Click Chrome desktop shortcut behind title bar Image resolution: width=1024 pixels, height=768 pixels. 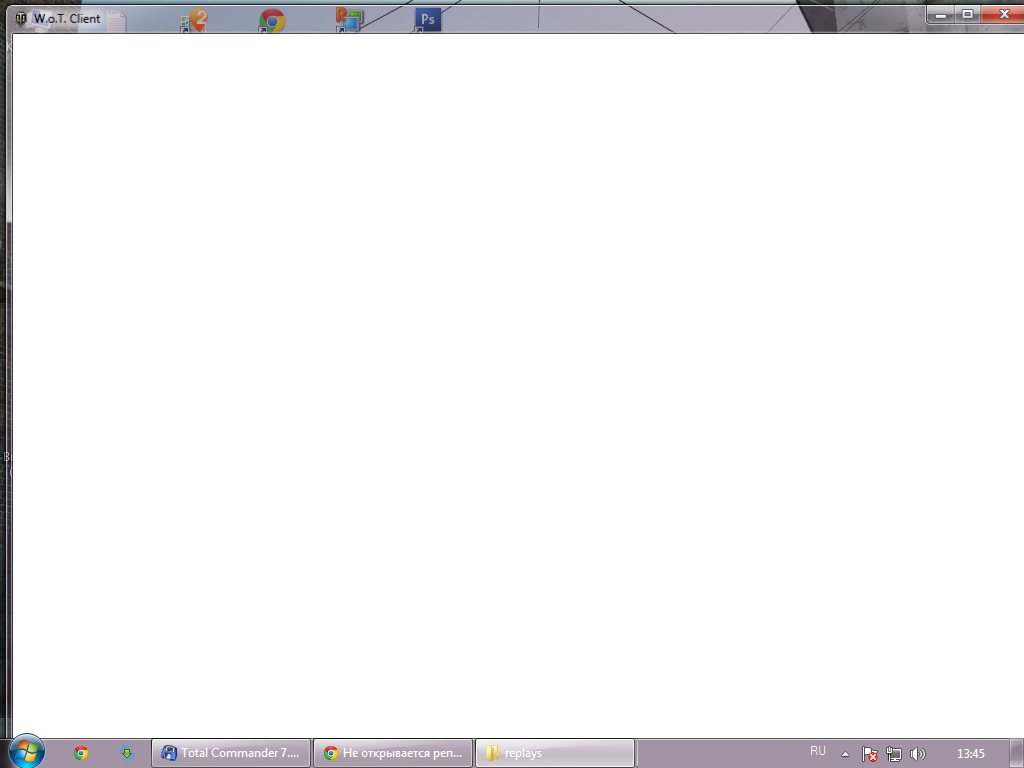[x=272, y=21]
